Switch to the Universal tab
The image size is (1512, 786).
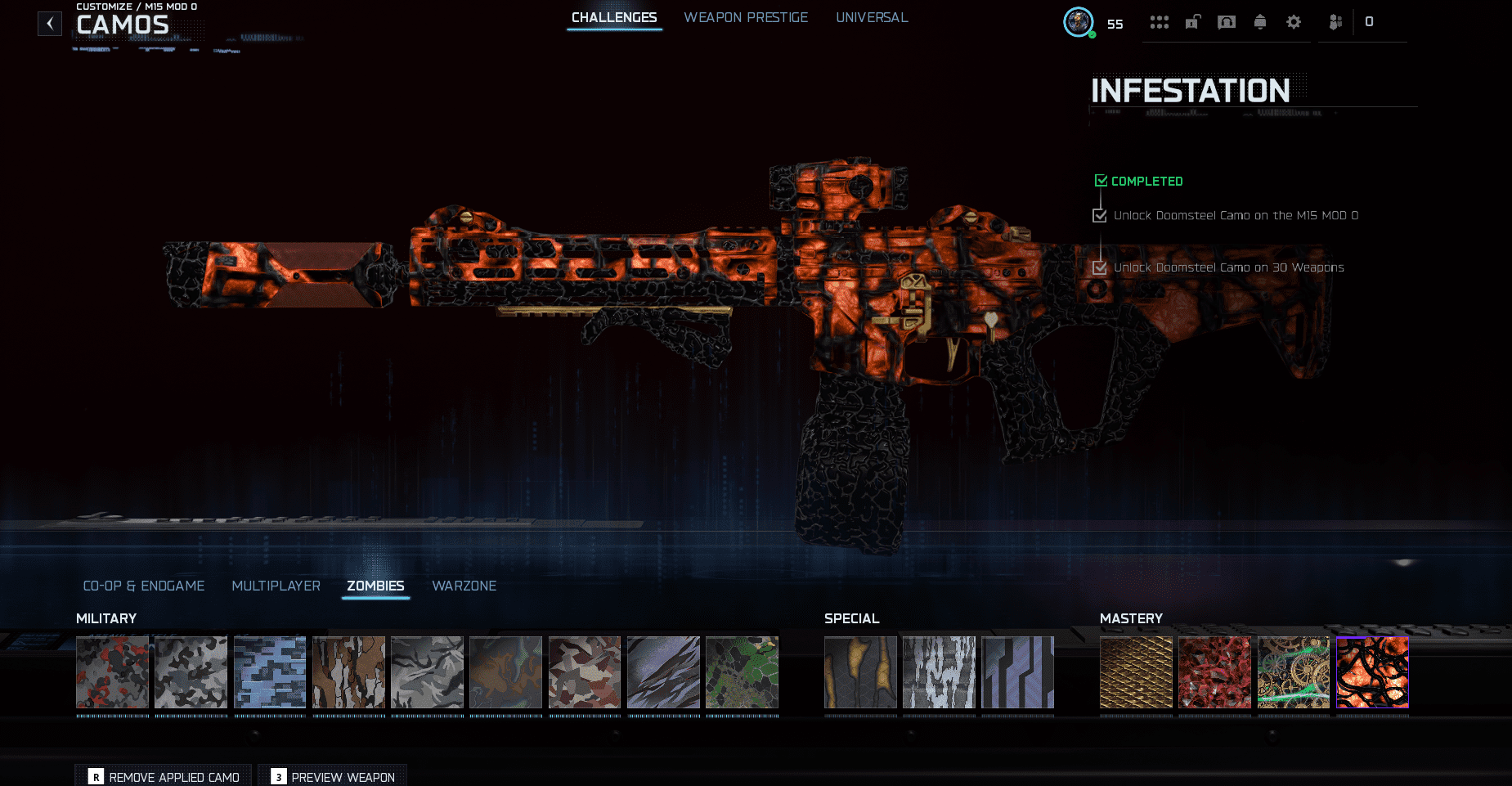coord(872,17)
